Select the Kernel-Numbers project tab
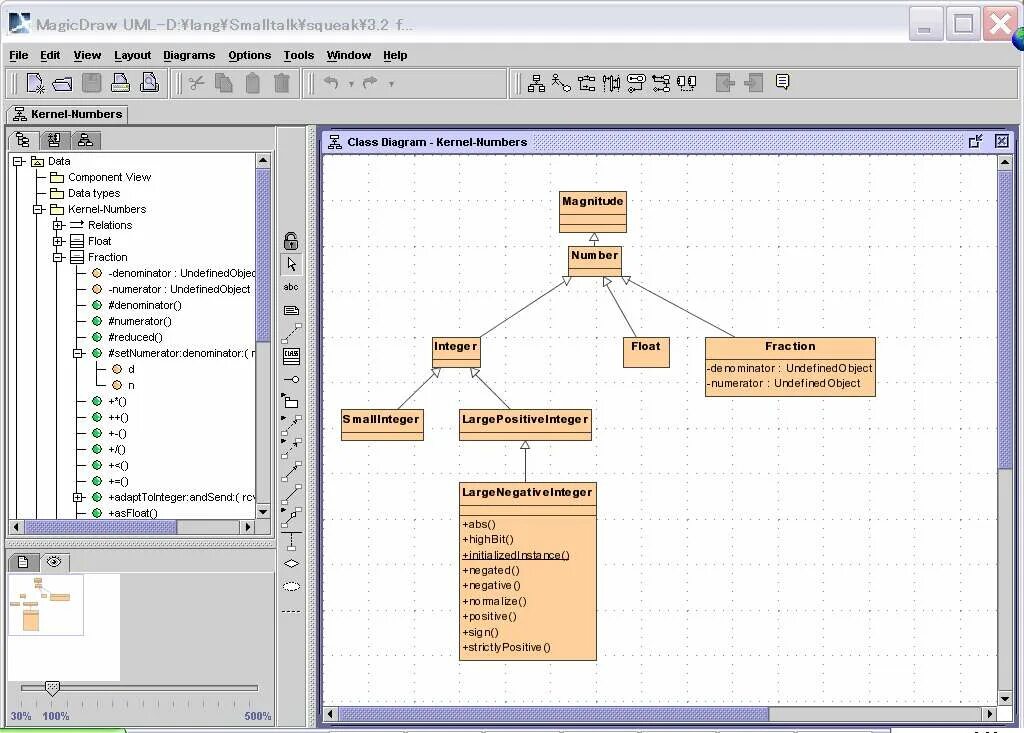This screenshot has width=1024, height=733. 67,114
